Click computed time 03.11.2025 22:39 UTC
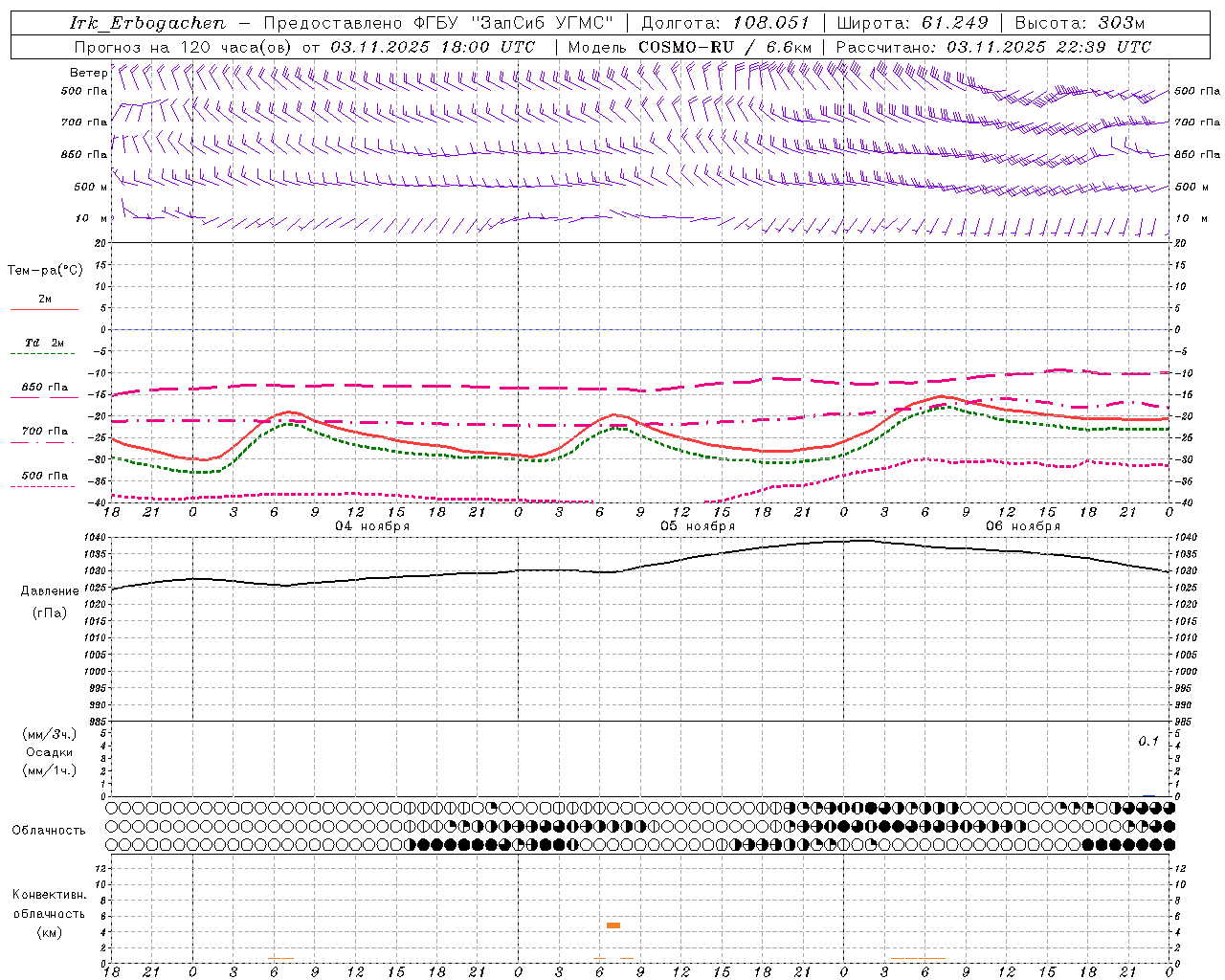The image size is (1225, 980). tap(1049, 47)
